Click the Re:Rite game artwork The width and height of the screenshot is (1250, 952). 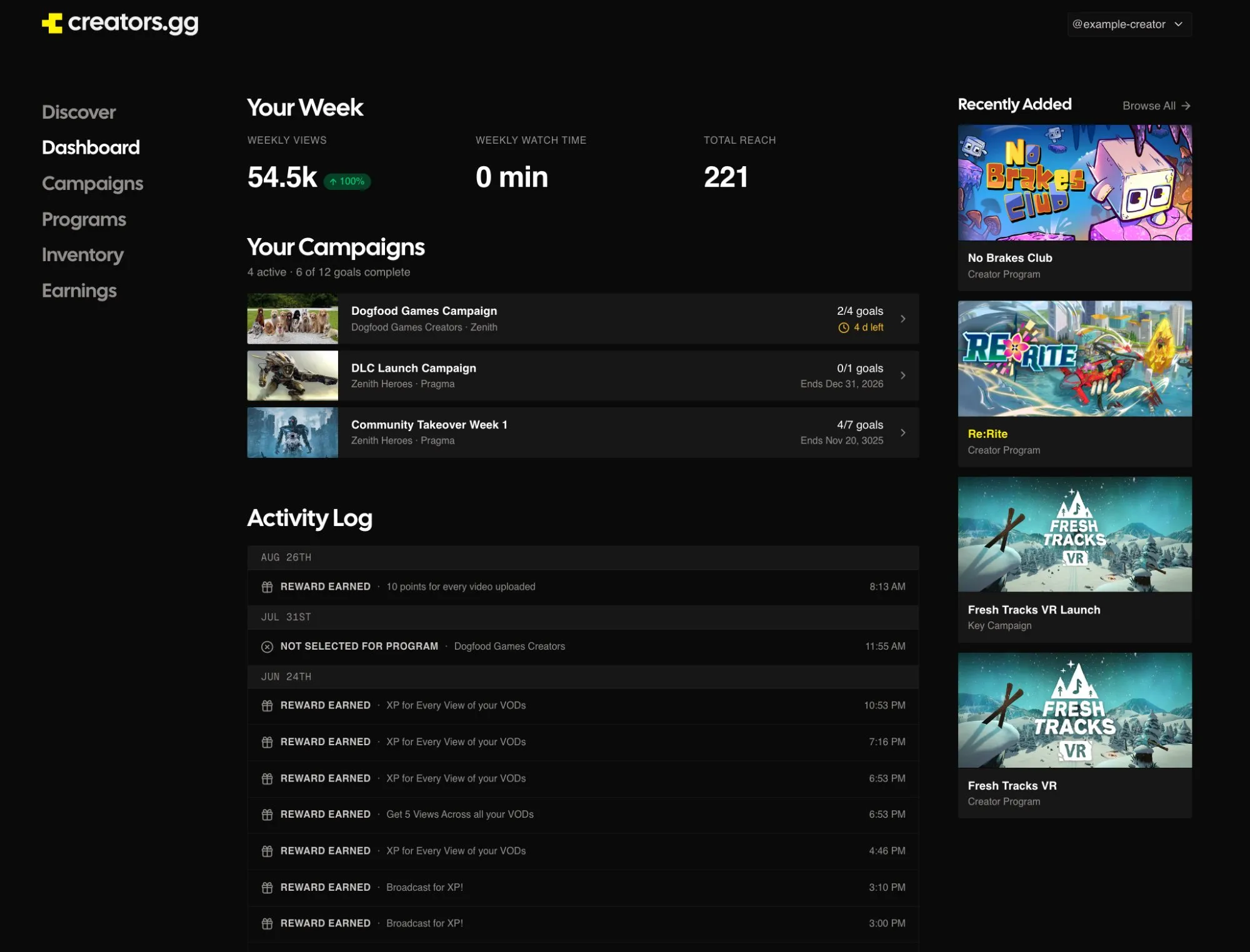coord(1075,359)
